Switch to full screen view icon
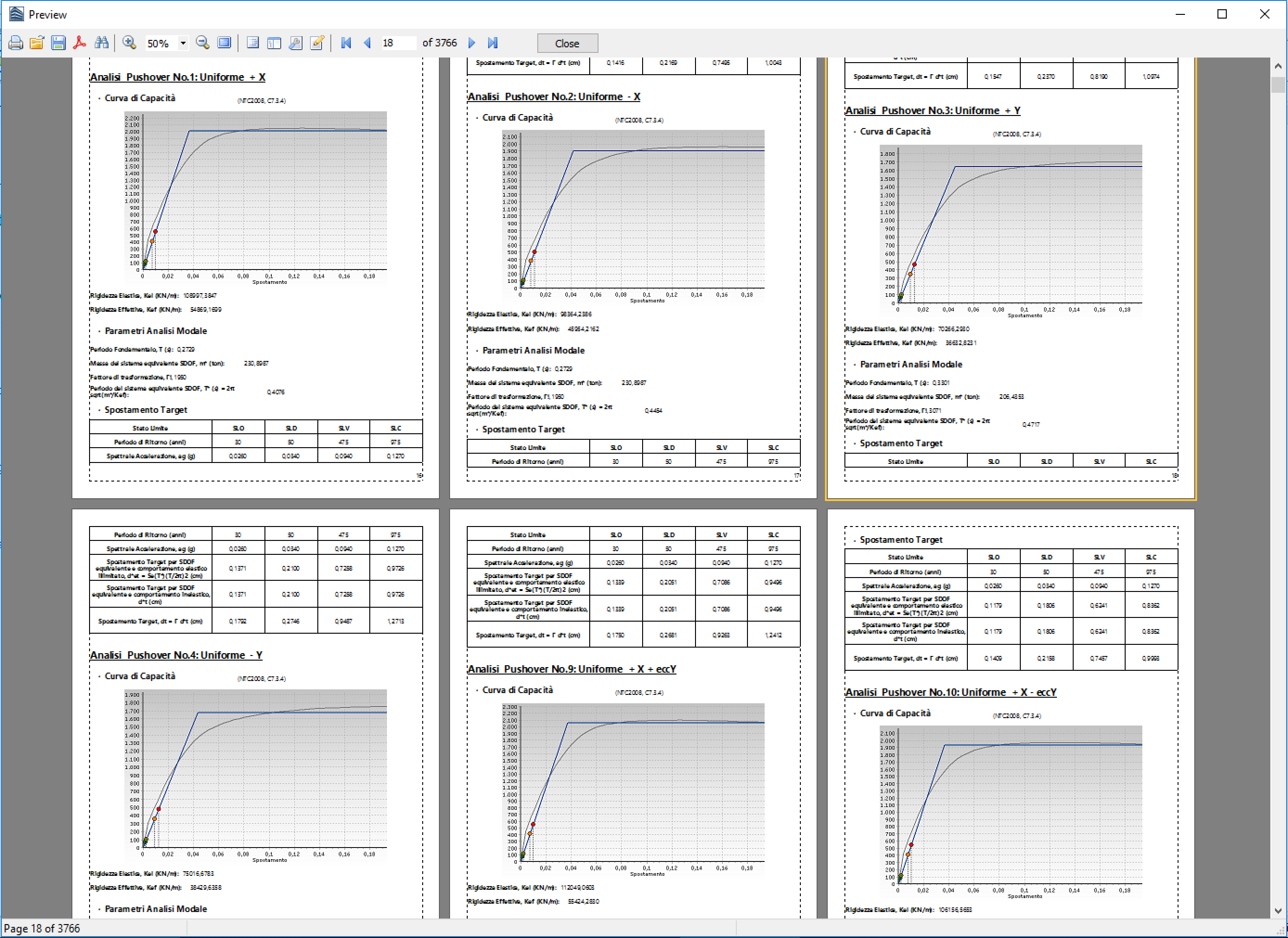 click(x=224, y=43)
